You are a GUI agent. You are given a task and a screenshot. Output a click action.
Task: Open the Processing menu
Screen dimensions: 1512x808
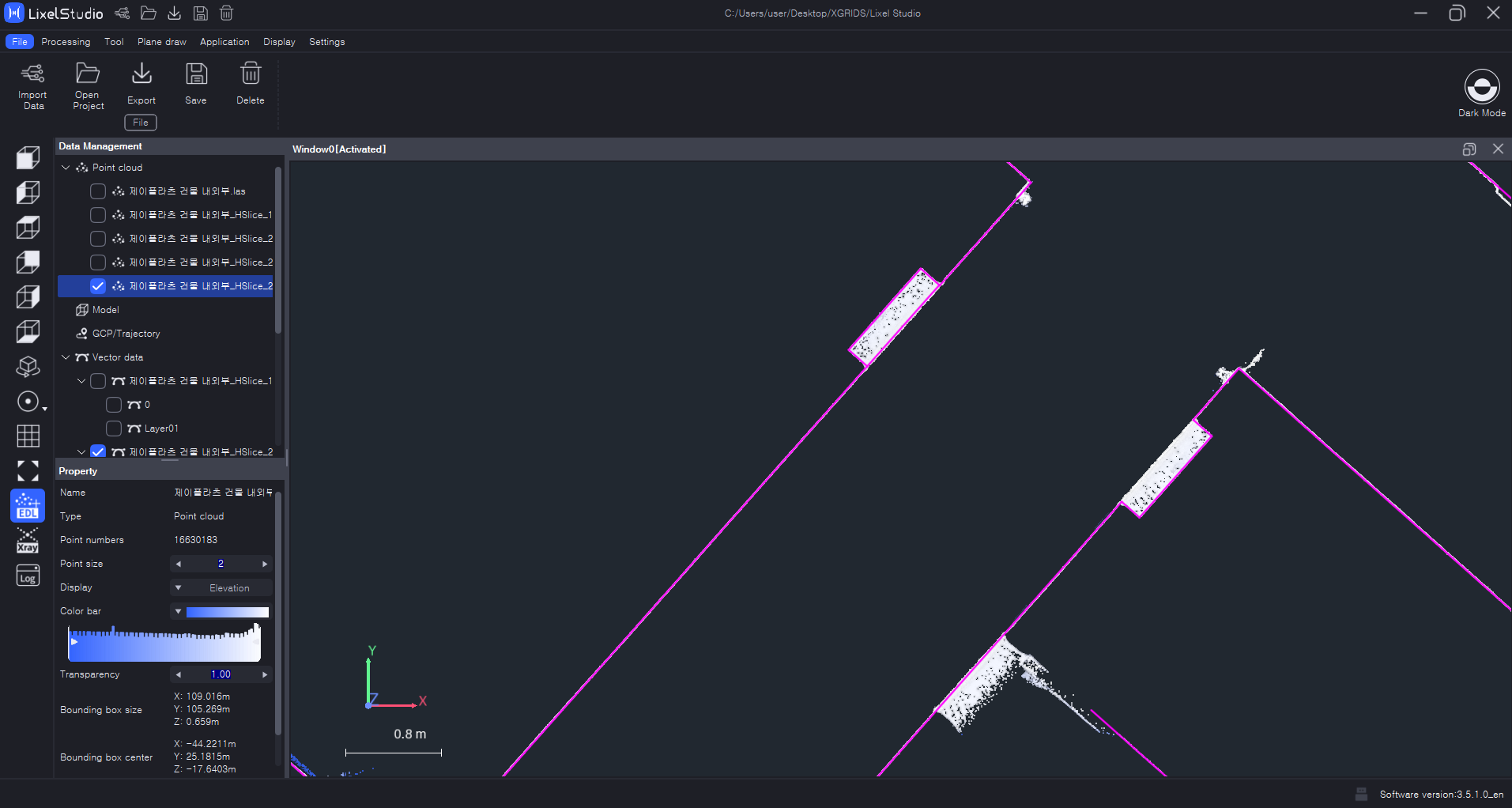coord(66,42)
